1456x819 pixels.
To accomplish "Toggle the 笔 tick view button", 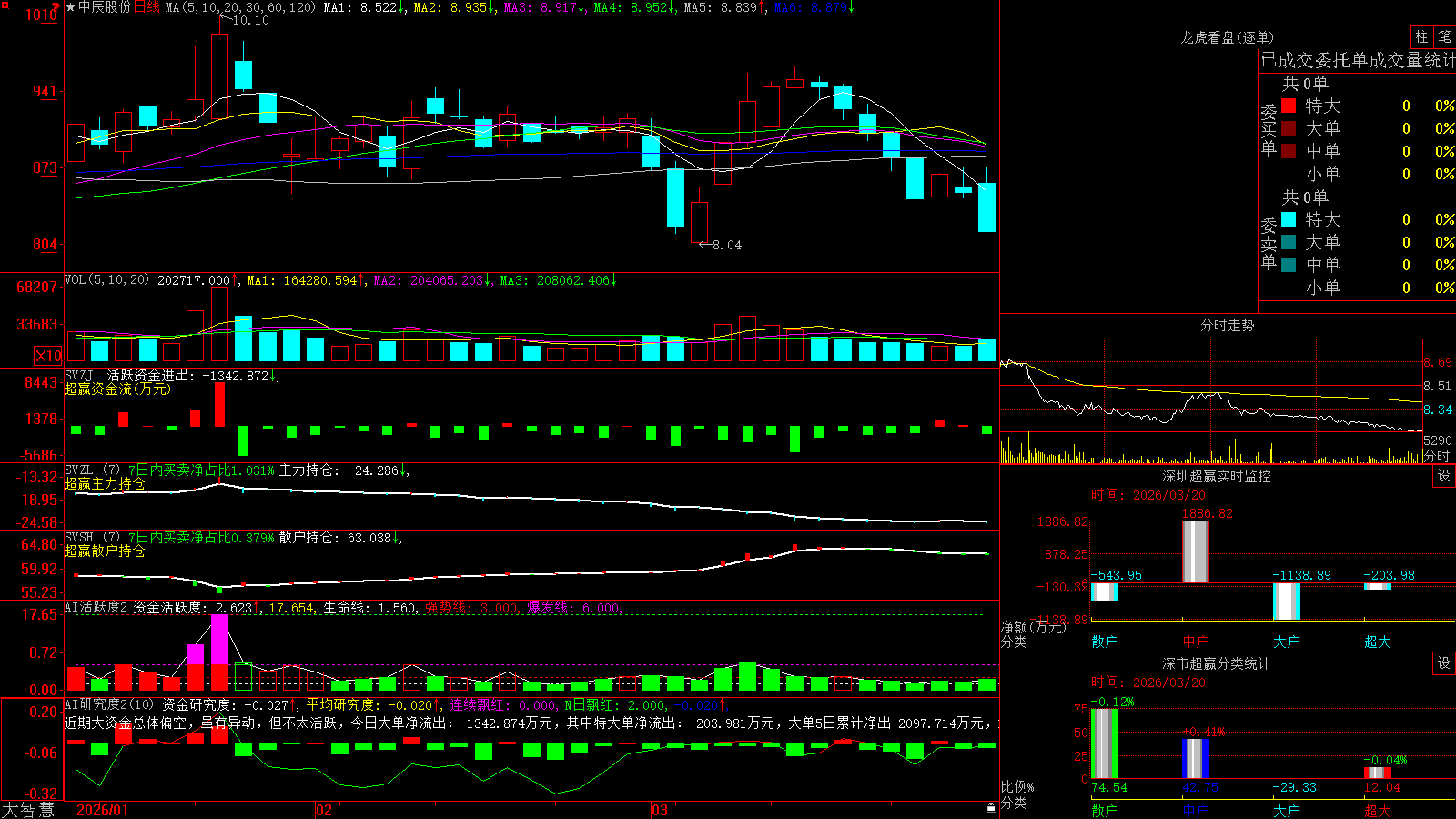I will coord(1444,37).
